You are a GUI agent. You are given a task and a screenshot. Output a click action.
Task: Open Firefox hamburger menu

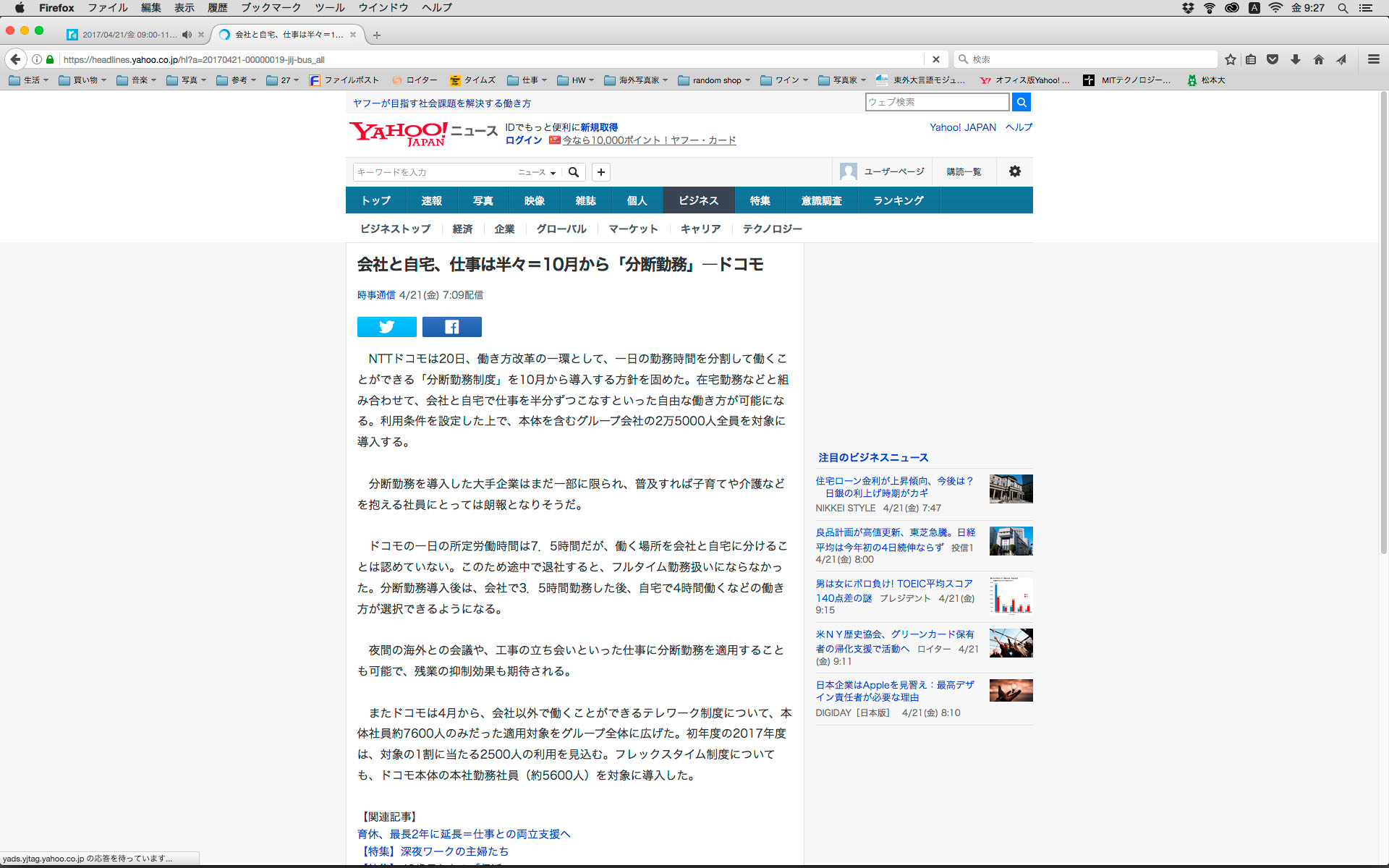(x=1373, y=59)
